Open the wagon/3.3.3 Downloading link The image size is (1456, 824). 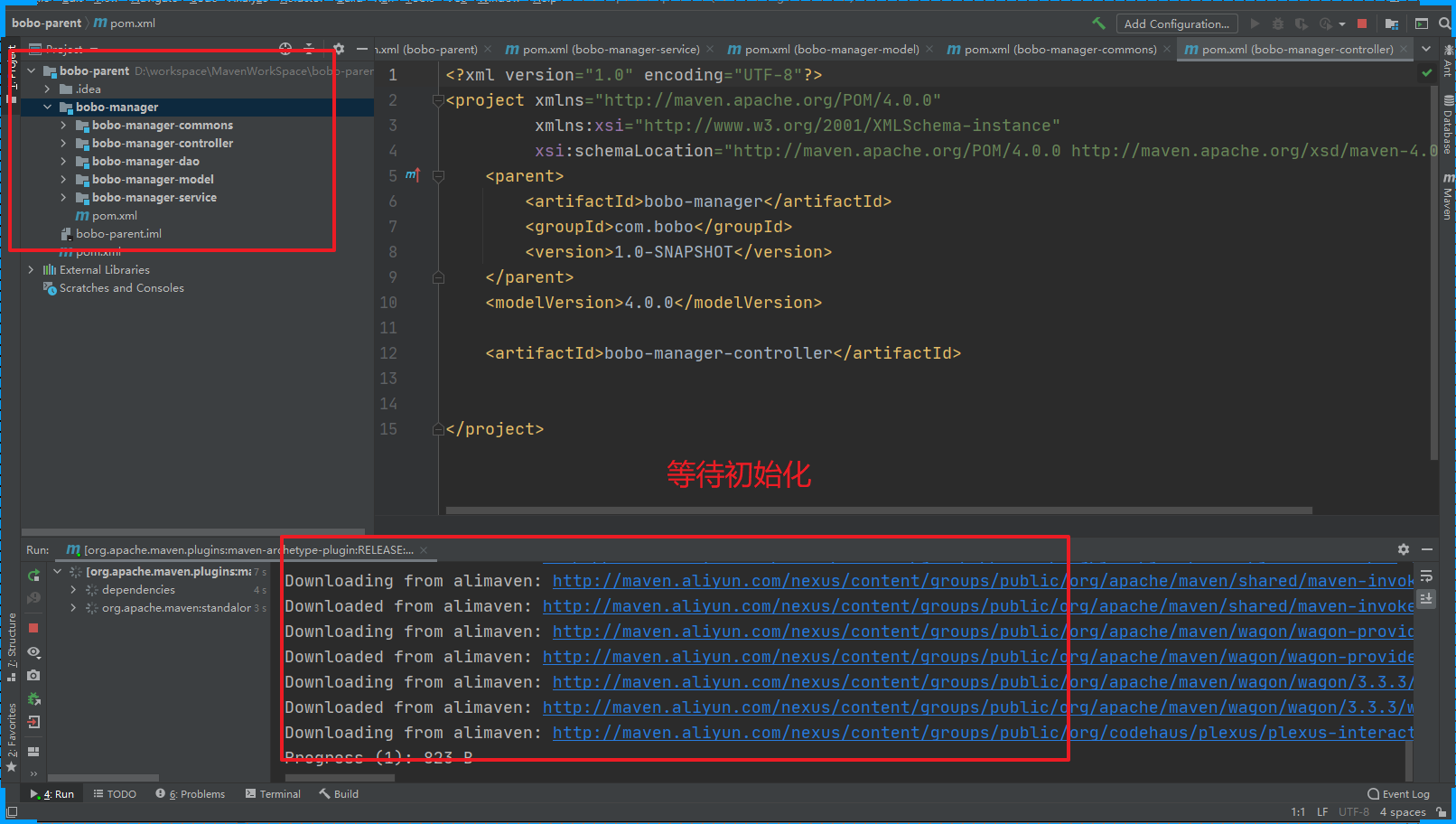[x=983, y=682]
